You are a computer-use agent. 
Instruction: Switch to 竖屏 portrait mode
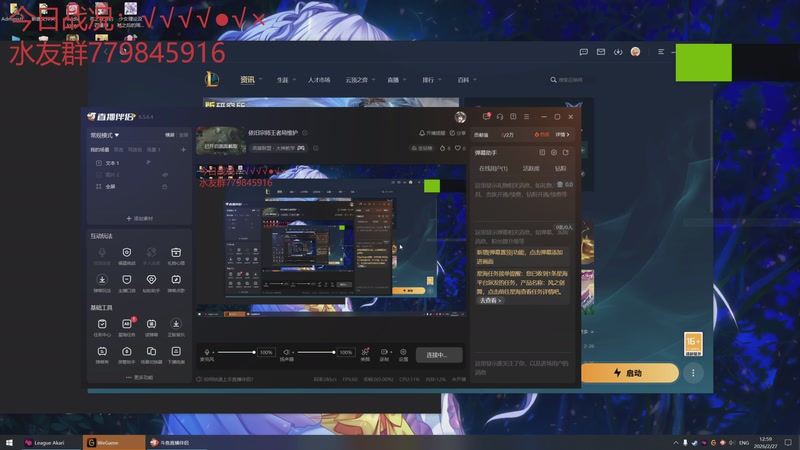(183, 135)
